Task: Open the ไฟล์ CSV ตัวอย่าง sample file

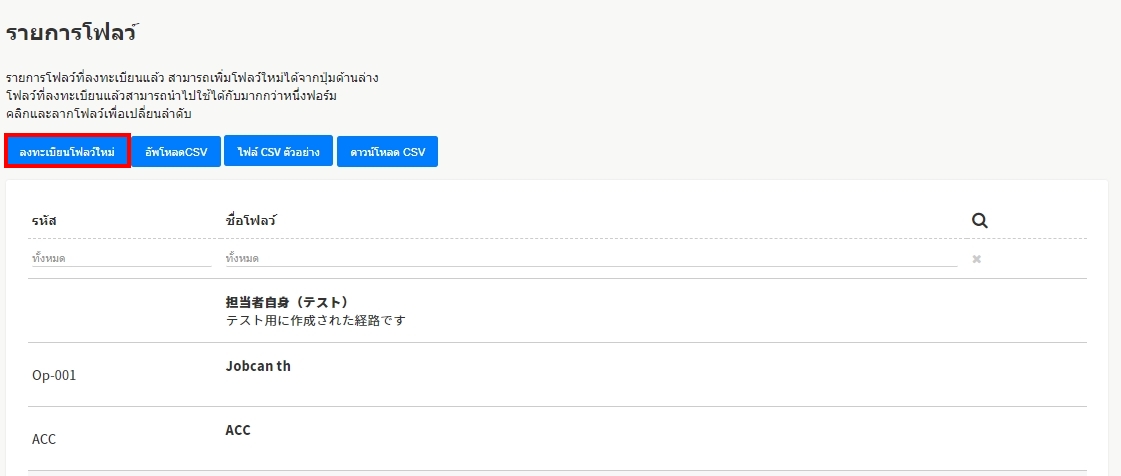Action: (x=278, y=152)
